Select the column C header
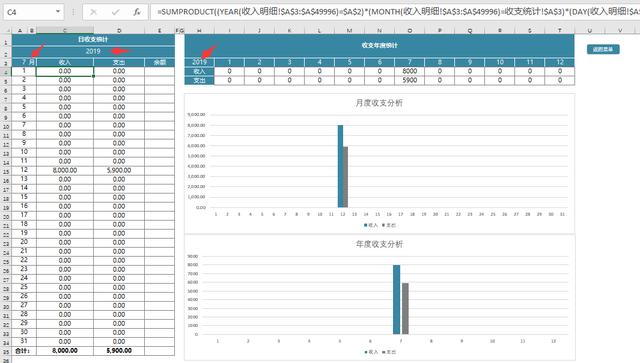 click(x=65, y=30)
